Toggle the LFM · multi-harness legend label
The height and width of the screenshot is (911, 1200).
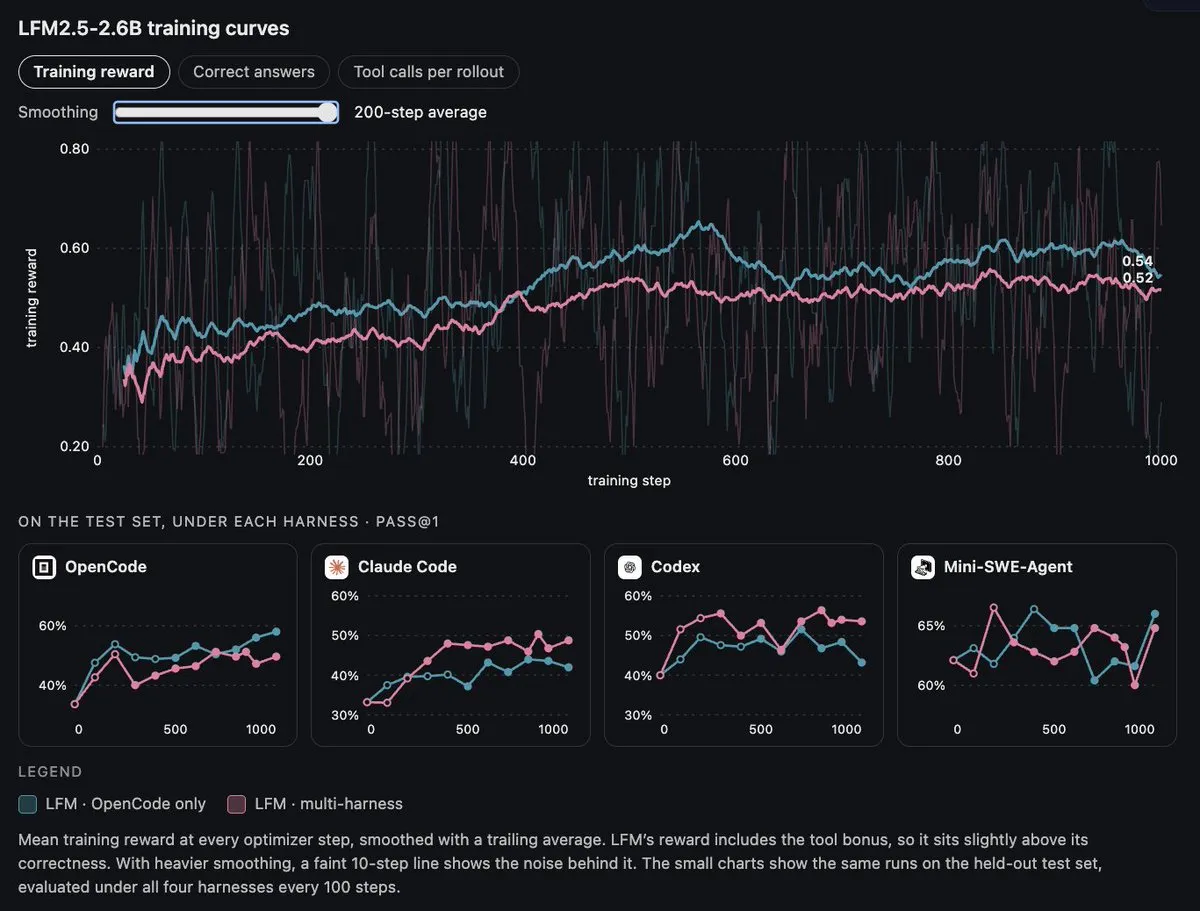[x=329, y=804]
